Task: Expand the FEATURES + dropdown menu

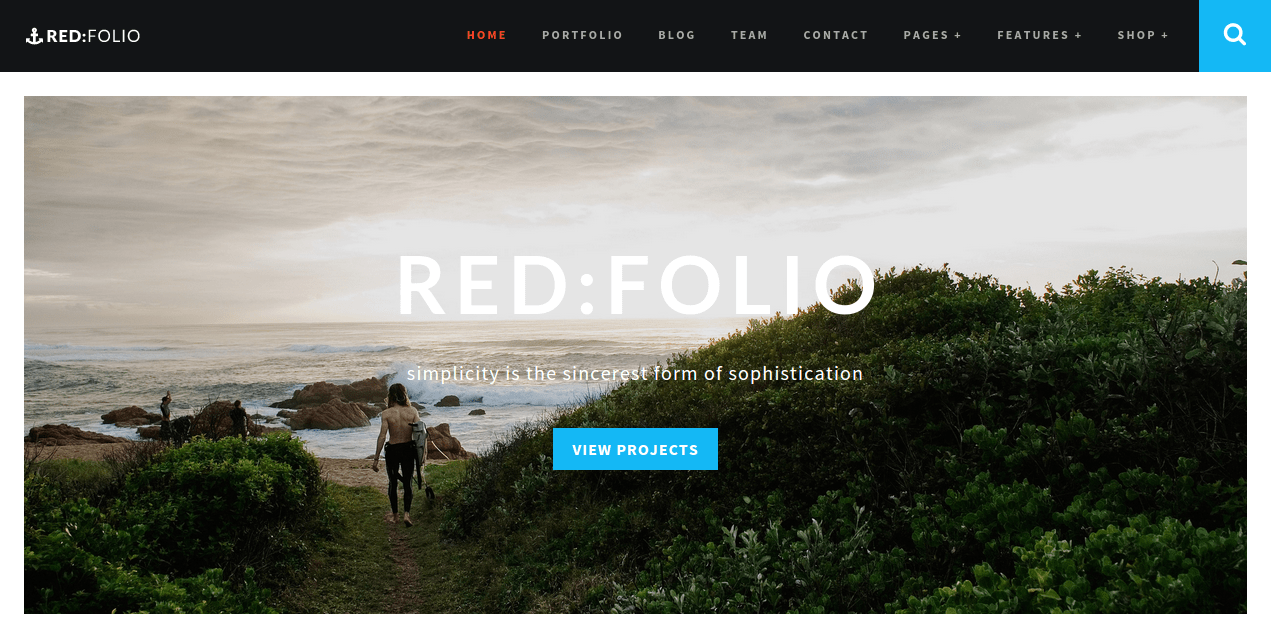Action: click(1040, 35)
